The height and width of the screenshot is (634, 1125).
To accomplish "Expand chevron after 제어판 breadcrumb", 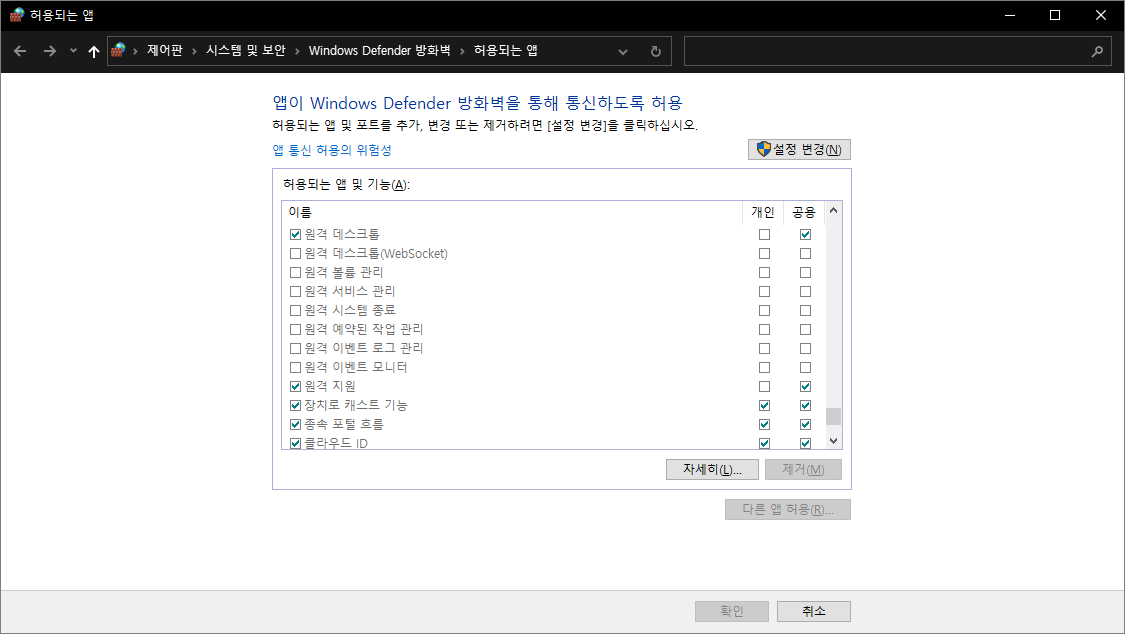I will point(194,51).
